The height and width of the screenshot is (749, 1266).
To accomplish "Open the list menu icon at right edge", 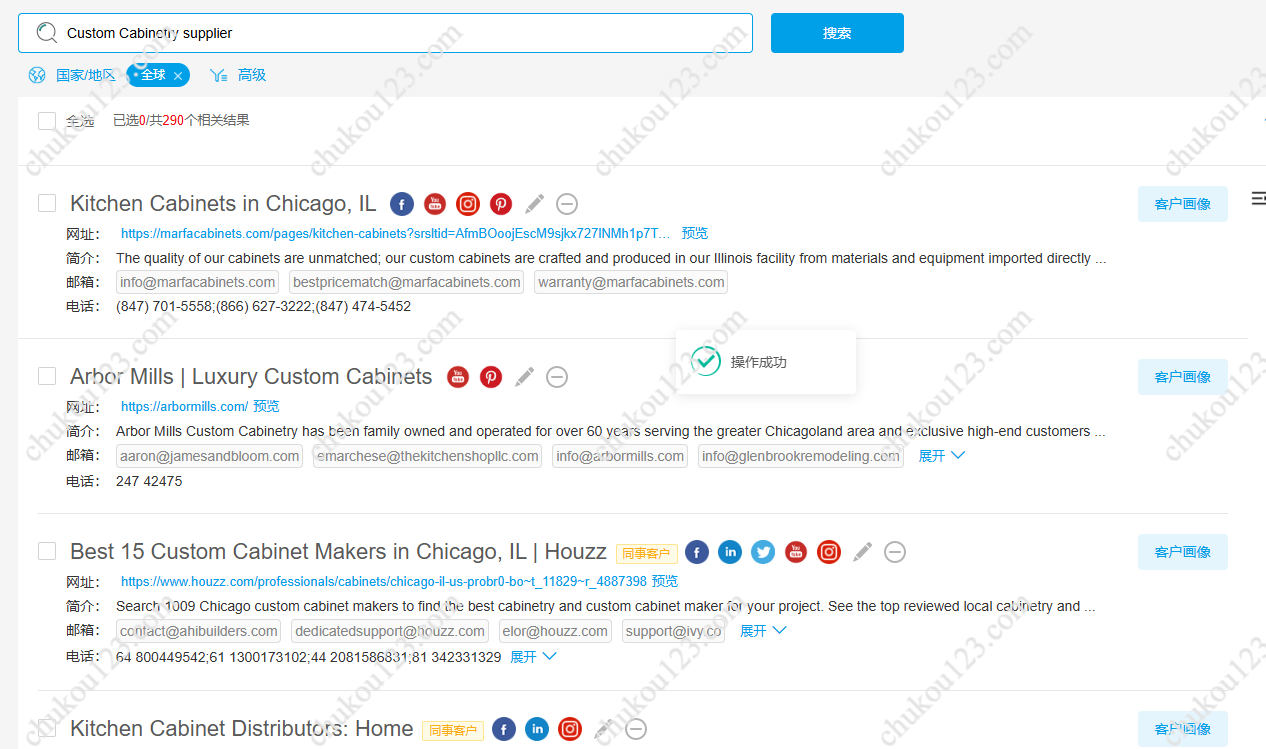I will (x=1258, y=199).
